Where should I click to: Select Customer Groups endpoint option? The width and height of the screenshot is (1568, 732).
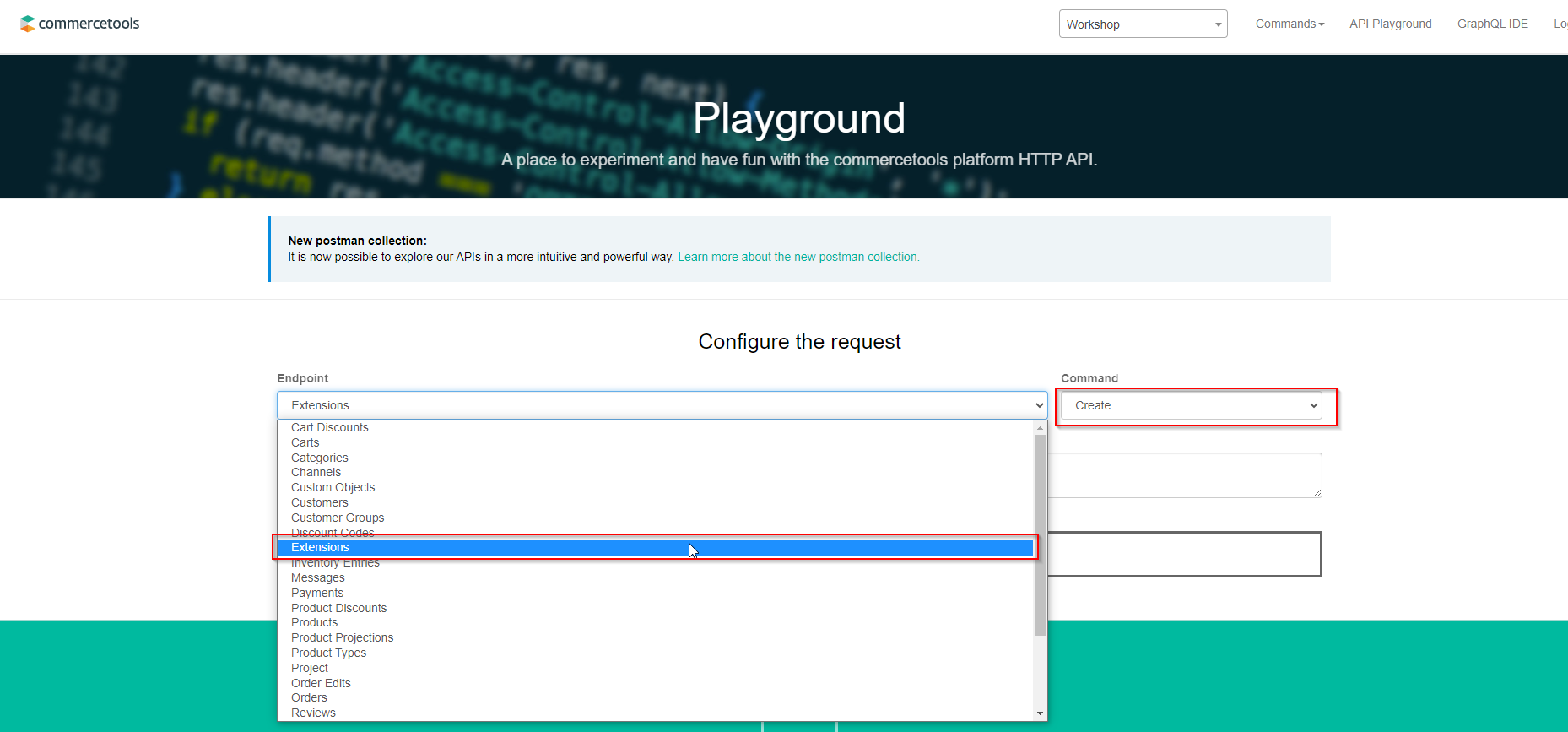(338, 518)
